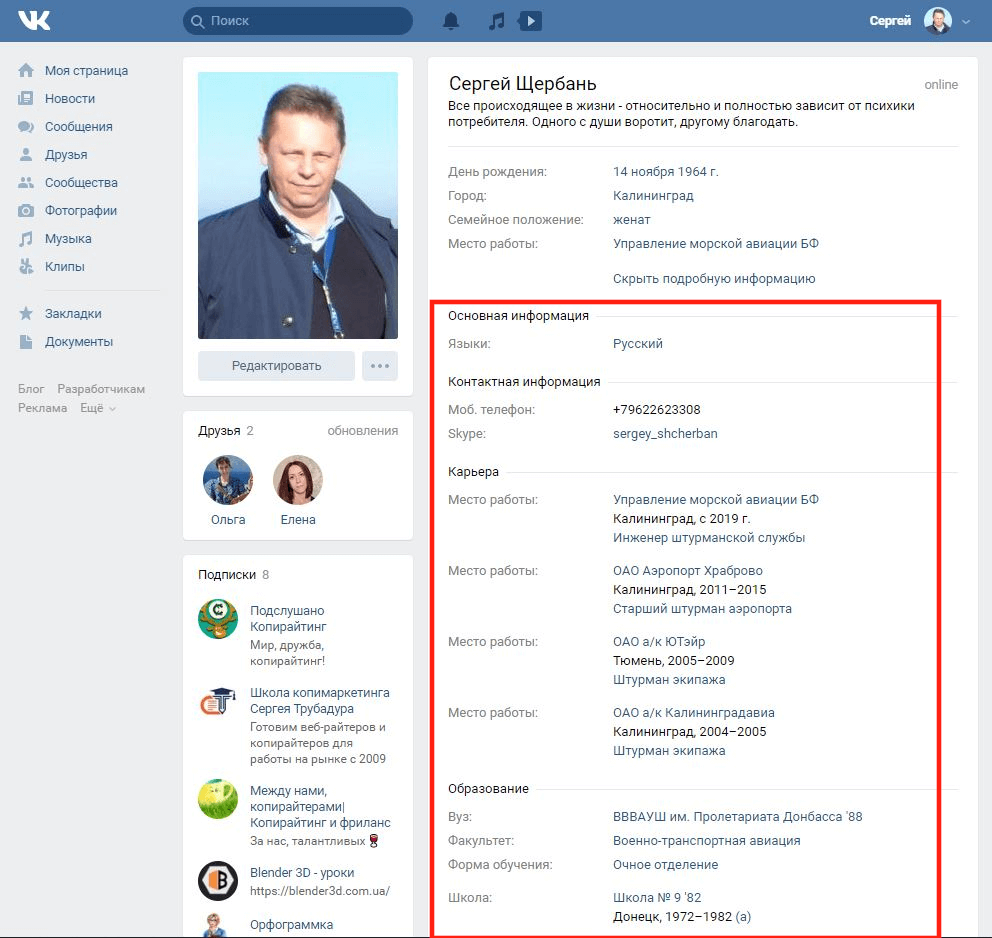Click the VK logo icon
Viewport: 992px width, 938px height.
tap(34, 21)
